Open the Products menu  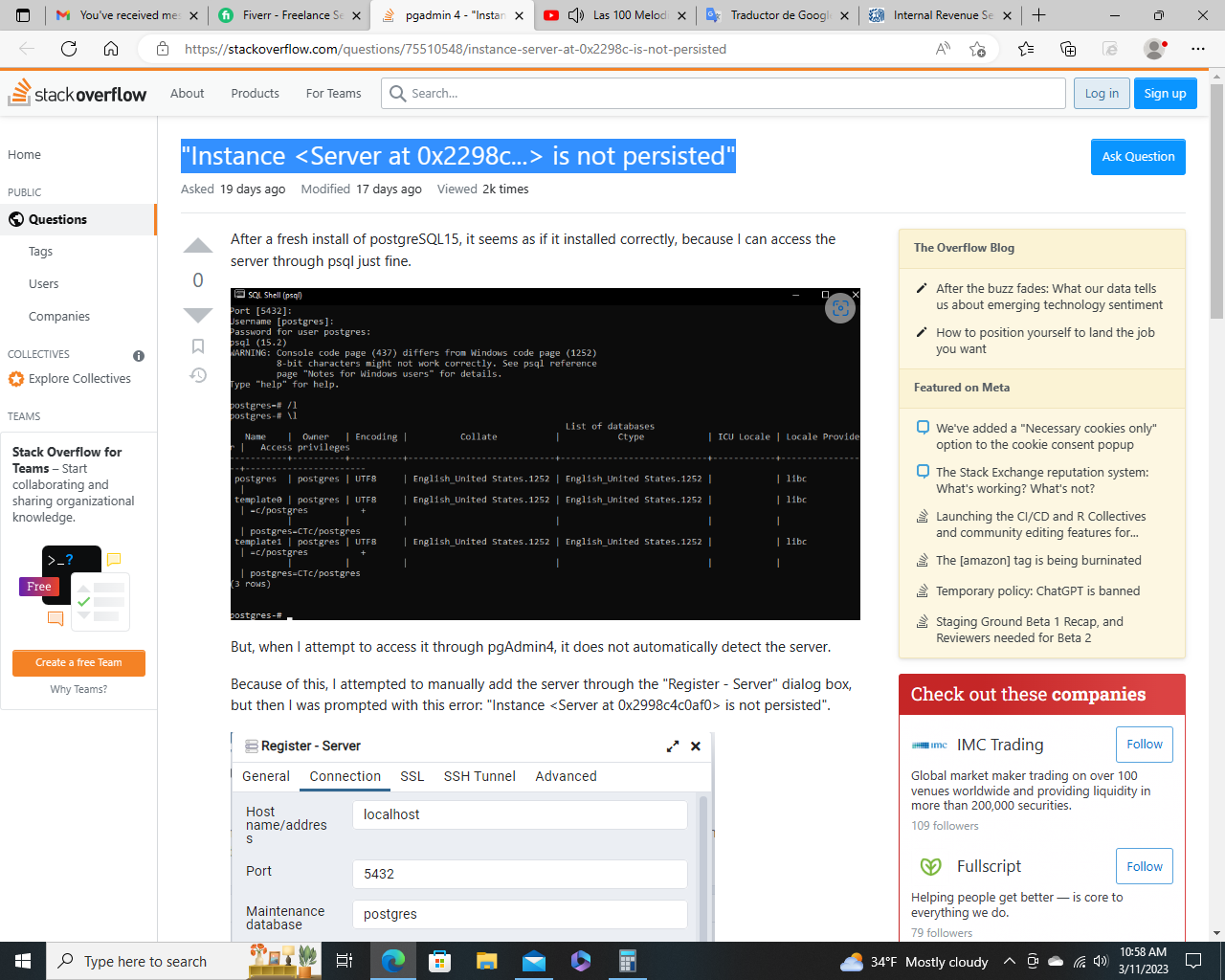[x=255, y=94]
